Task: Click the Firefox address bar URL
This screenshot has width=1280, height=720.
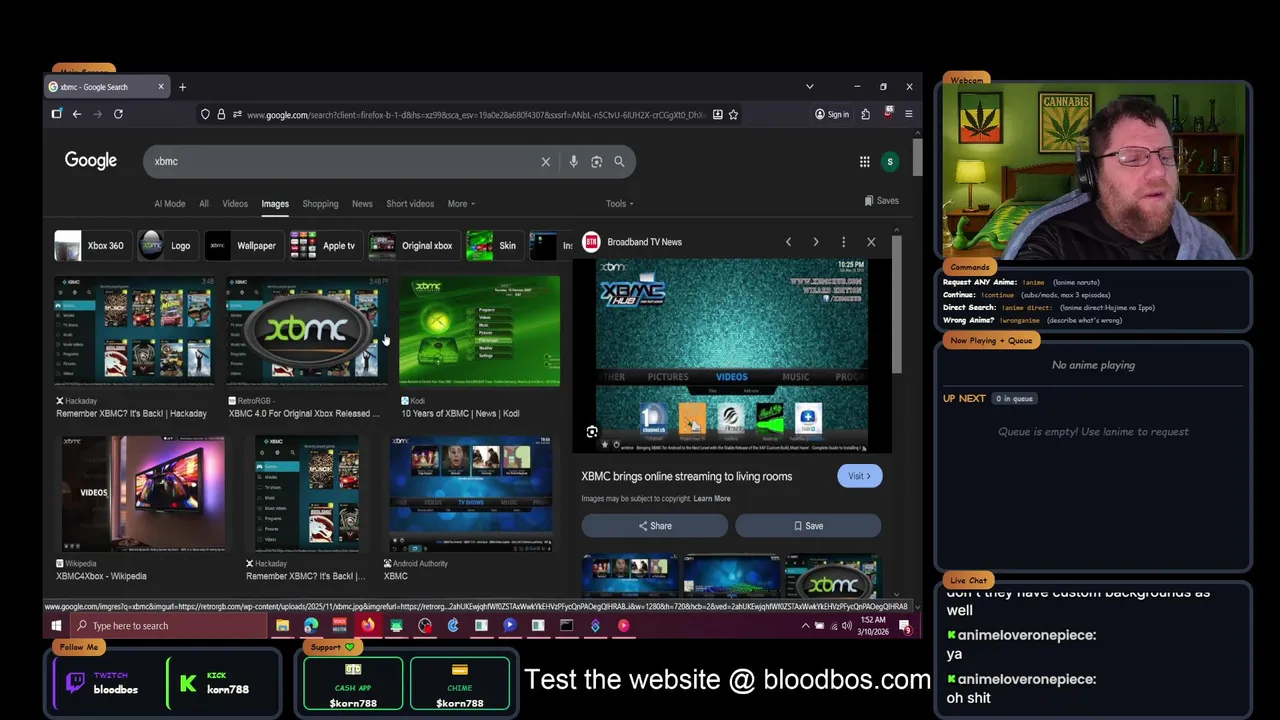Action: click(x=476, y=114)
